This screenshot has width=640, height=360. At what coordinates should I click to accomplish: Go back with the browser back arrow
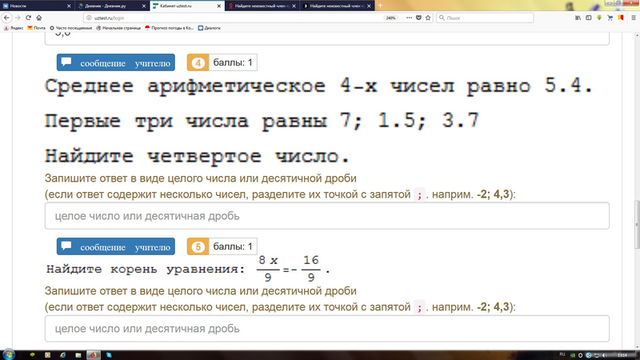7,18
